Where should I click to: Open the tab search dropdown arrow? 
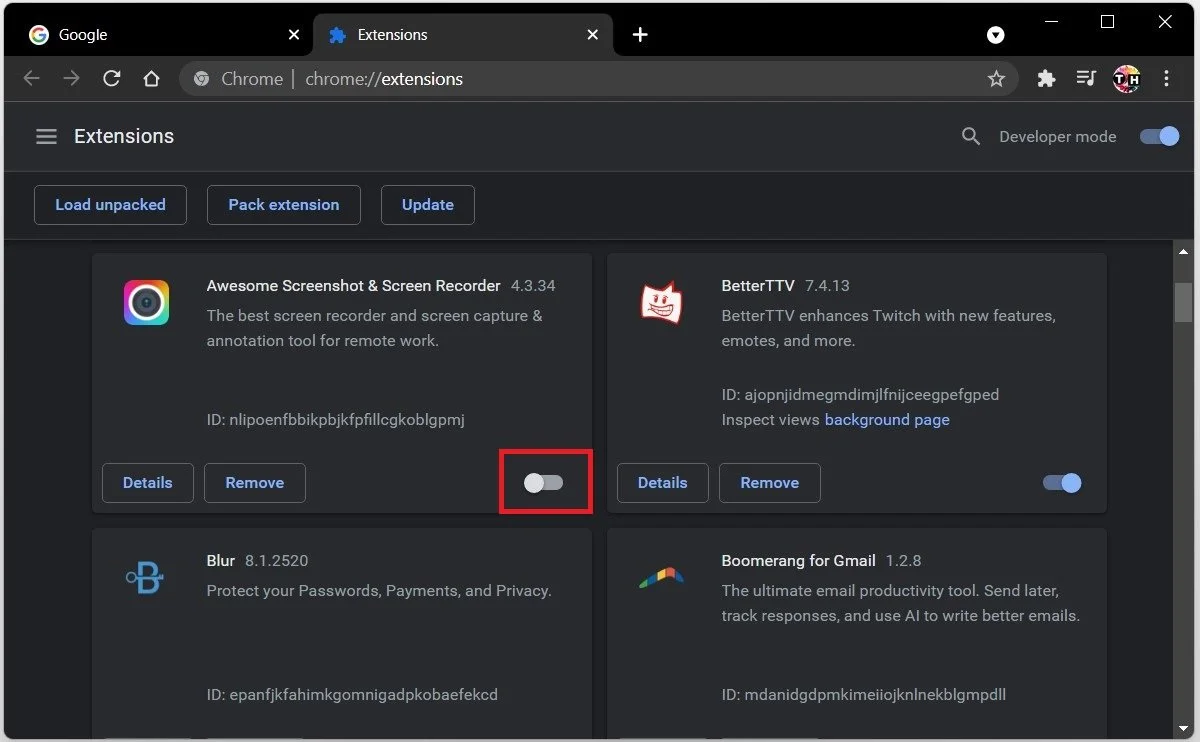pos(995,35)
